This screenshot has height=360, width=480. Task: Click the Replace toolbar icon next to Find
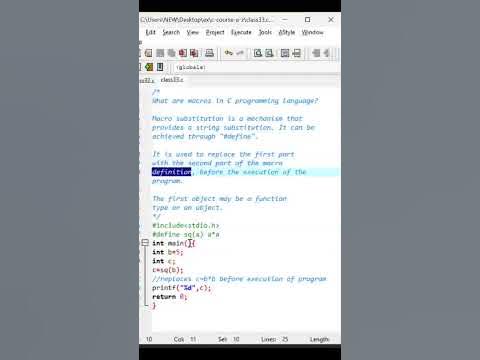pos(269,53)
